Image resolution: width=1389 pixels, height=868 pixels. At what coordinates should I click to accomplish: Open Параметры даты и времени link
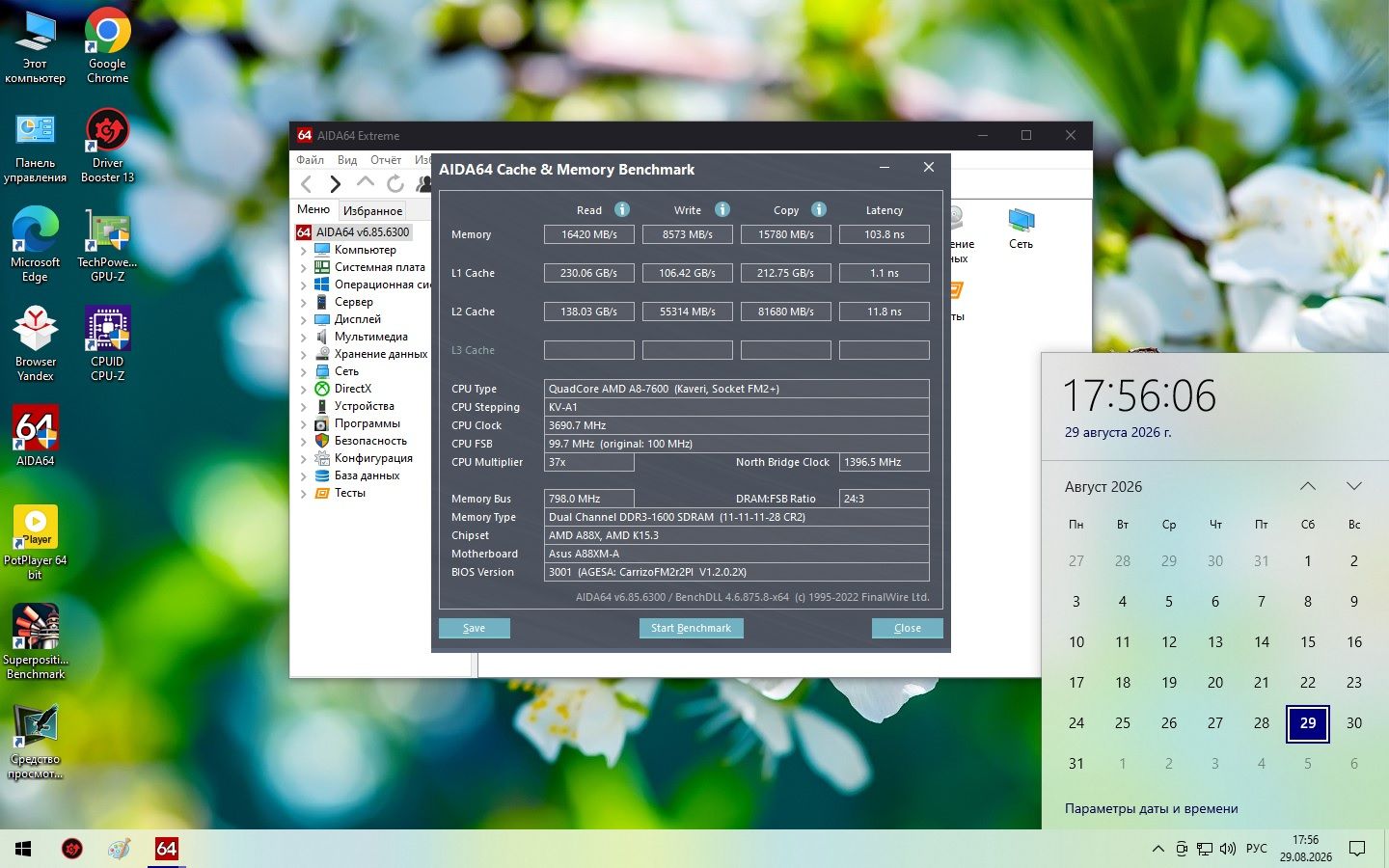pos(1151,808)
